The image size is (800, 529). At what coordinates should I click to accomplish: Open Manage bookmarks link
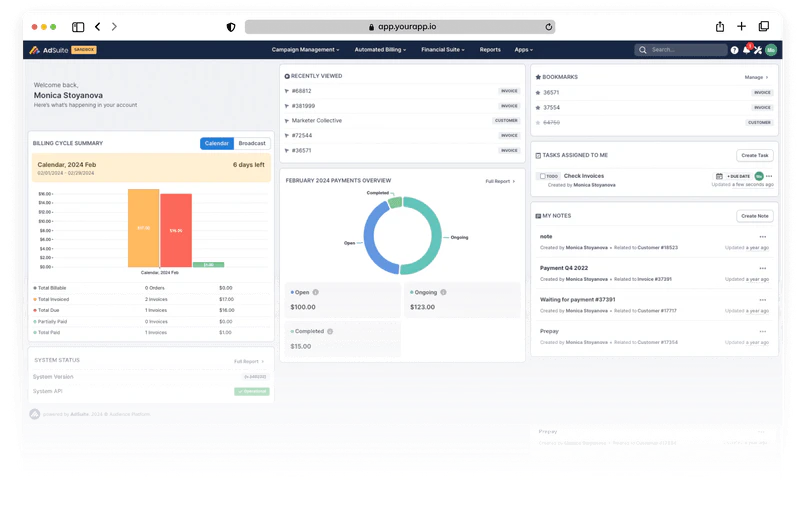tap(756, 78)
